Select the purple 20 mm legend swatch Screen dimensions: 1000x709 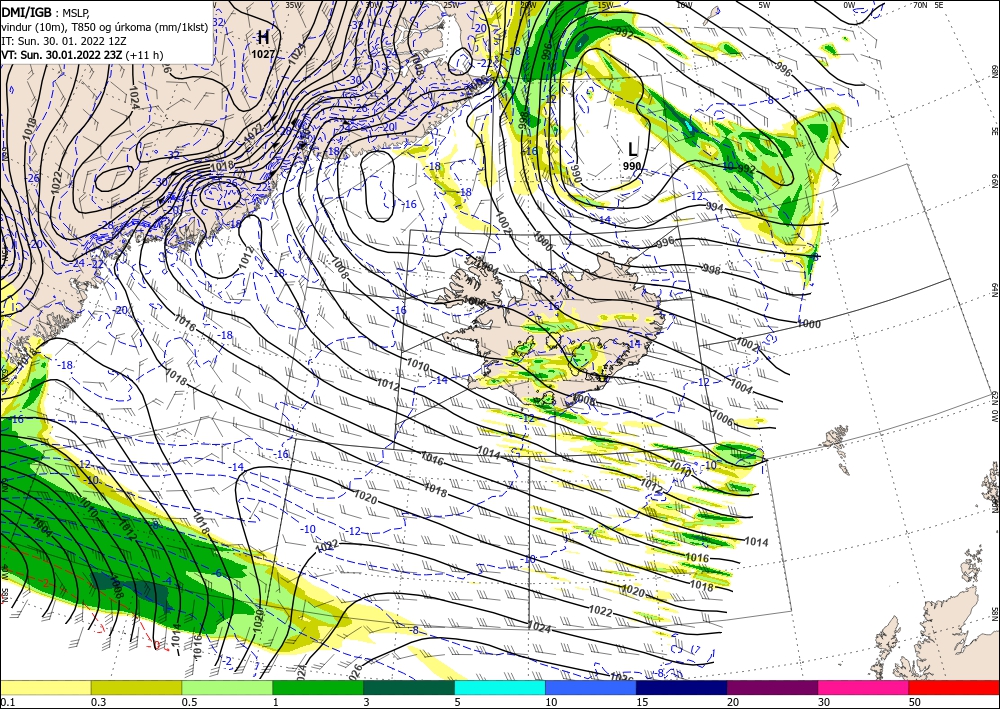click(772, 687)
